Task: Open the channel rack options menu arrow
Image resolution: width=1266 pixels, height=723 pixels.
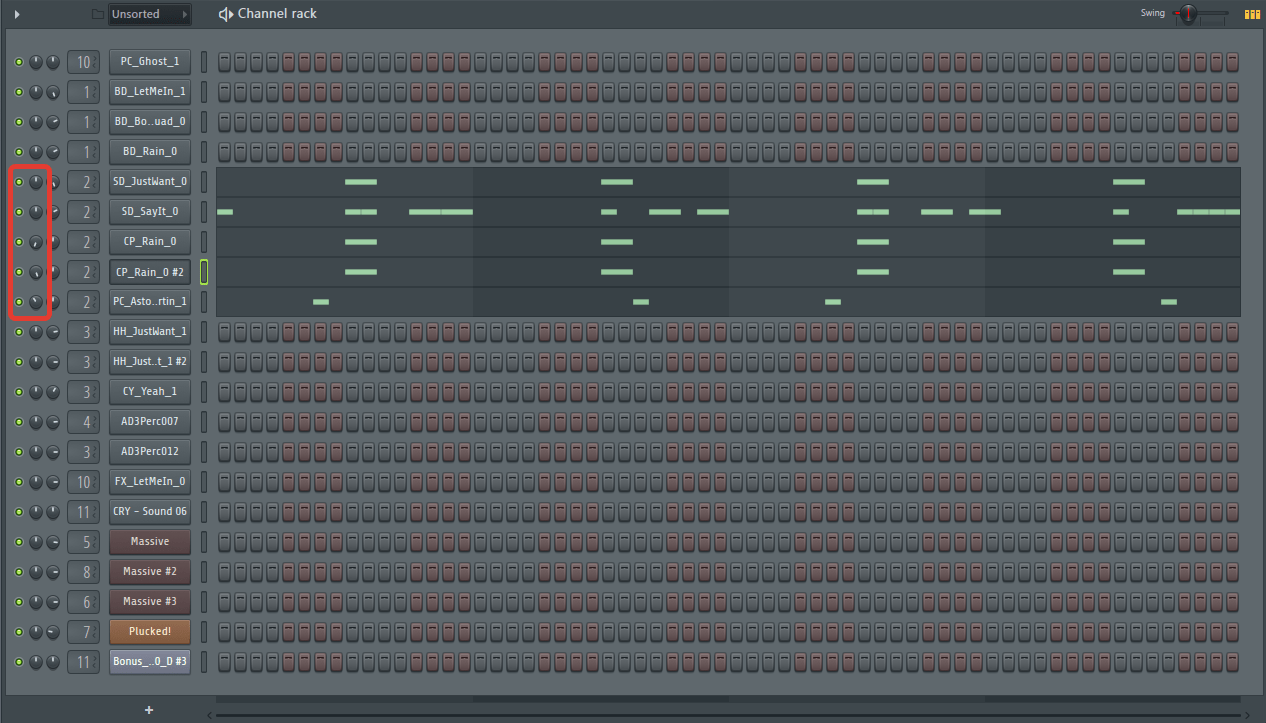Action: tap(17, 14)
